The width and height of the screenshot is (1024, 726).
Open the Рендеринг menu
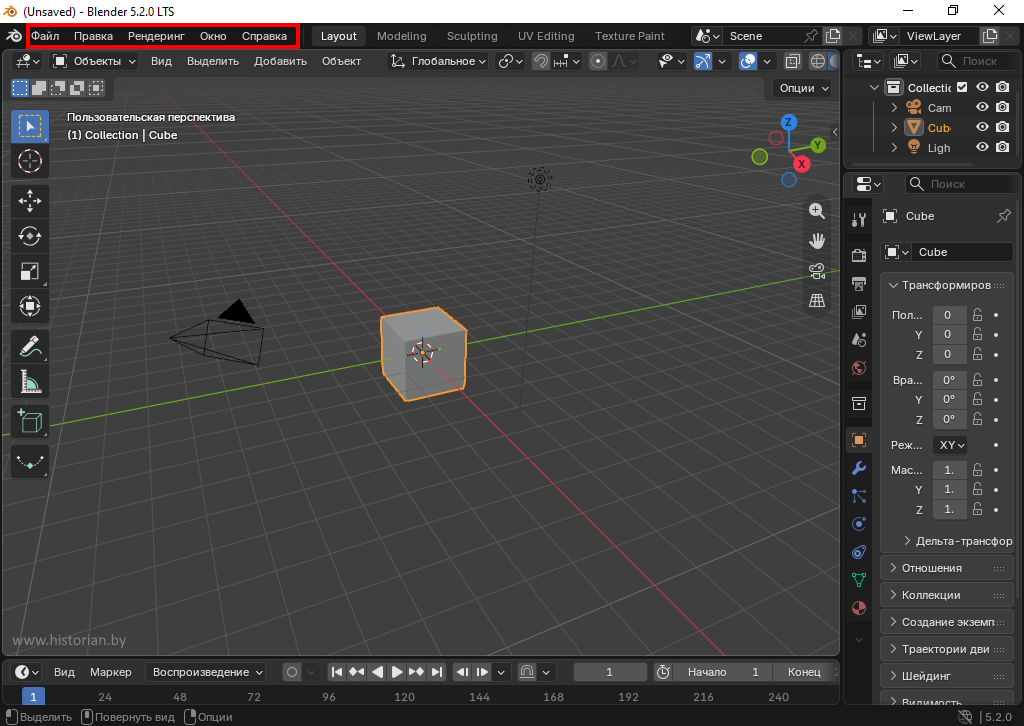point(156,36)
